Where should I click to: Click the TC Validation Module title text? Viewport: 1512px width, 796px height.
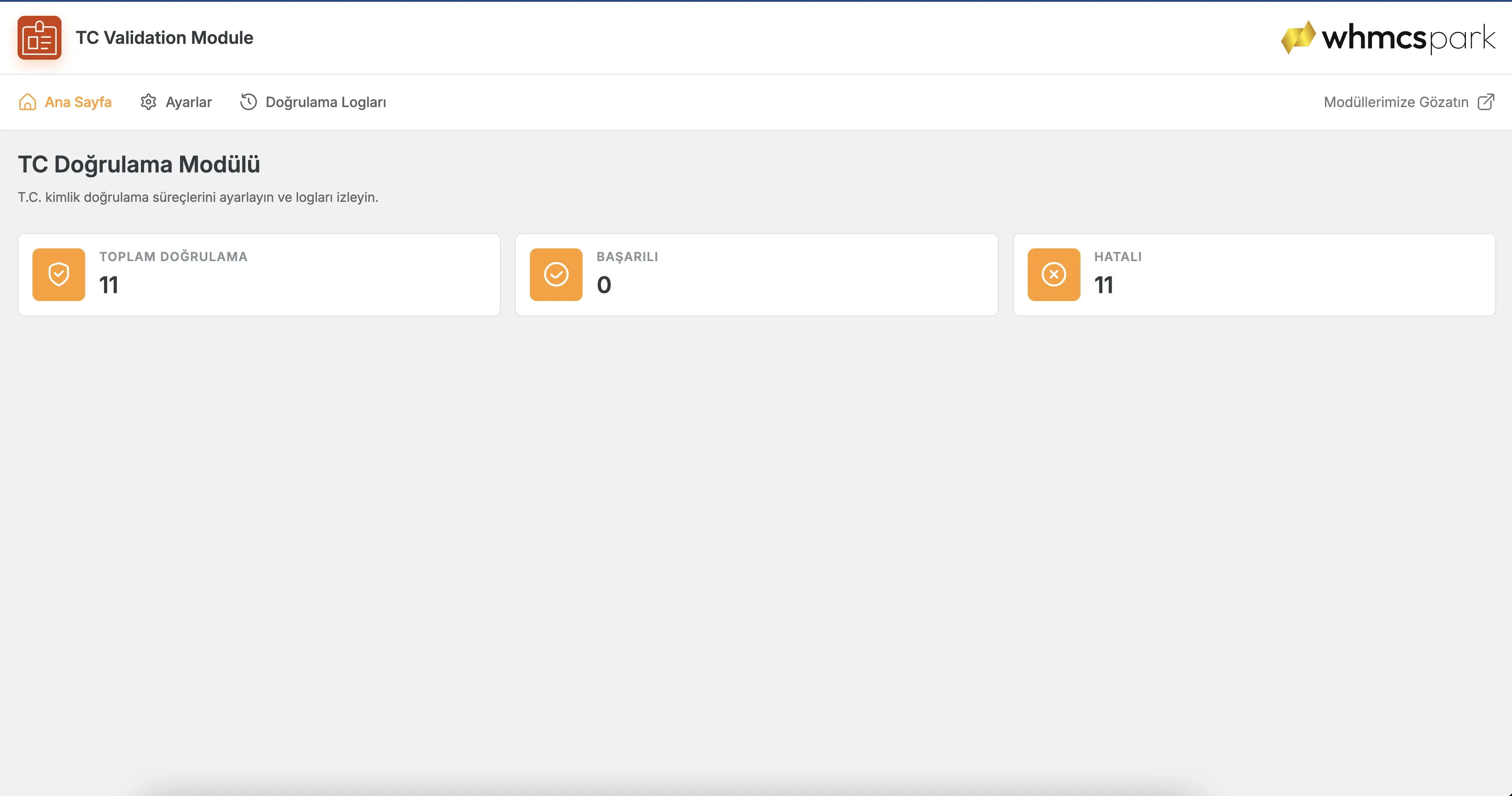point(164,38)
